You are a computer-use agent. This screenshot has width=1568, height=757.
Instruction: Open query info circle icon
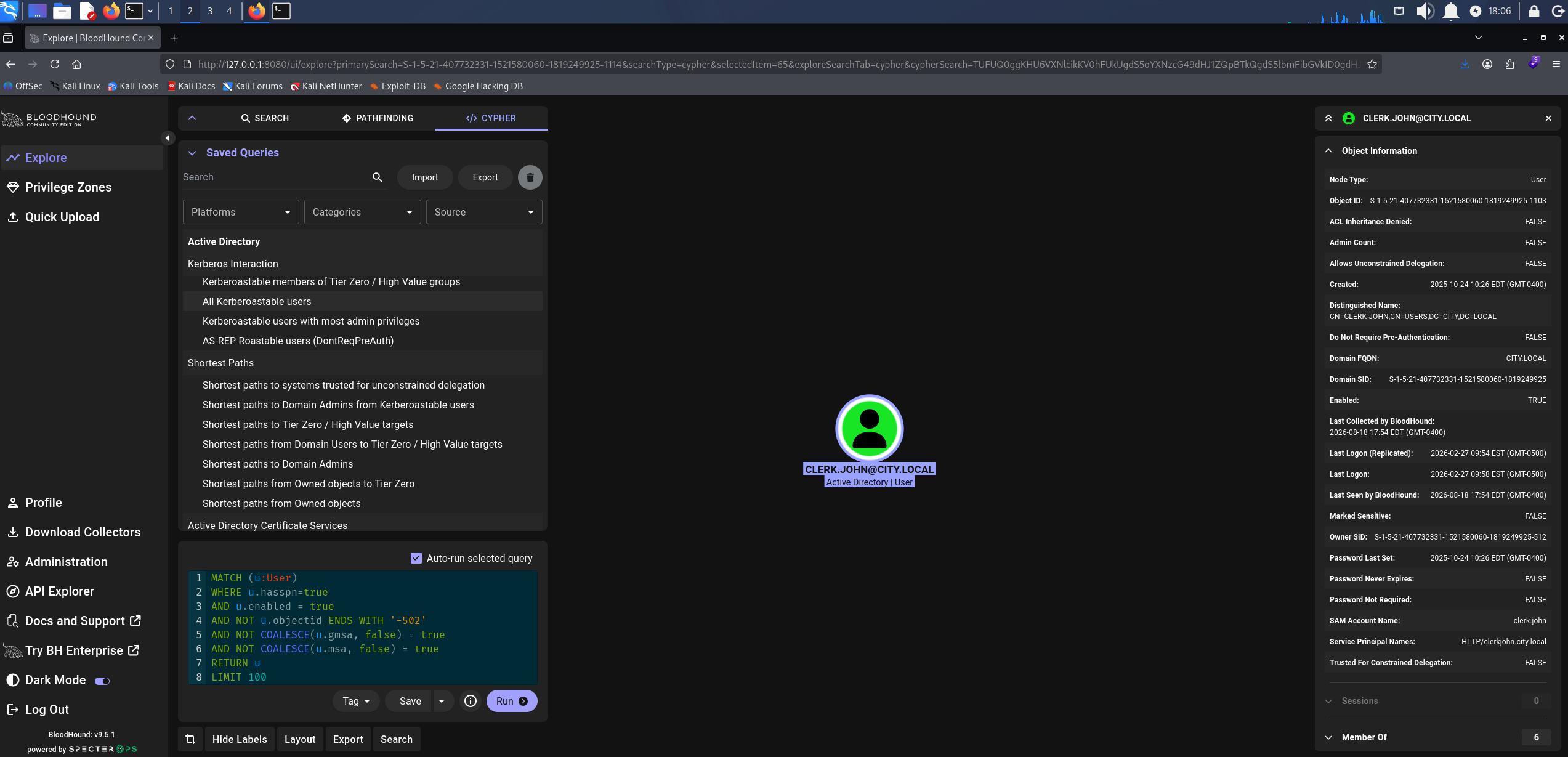(x=471, y=701)
